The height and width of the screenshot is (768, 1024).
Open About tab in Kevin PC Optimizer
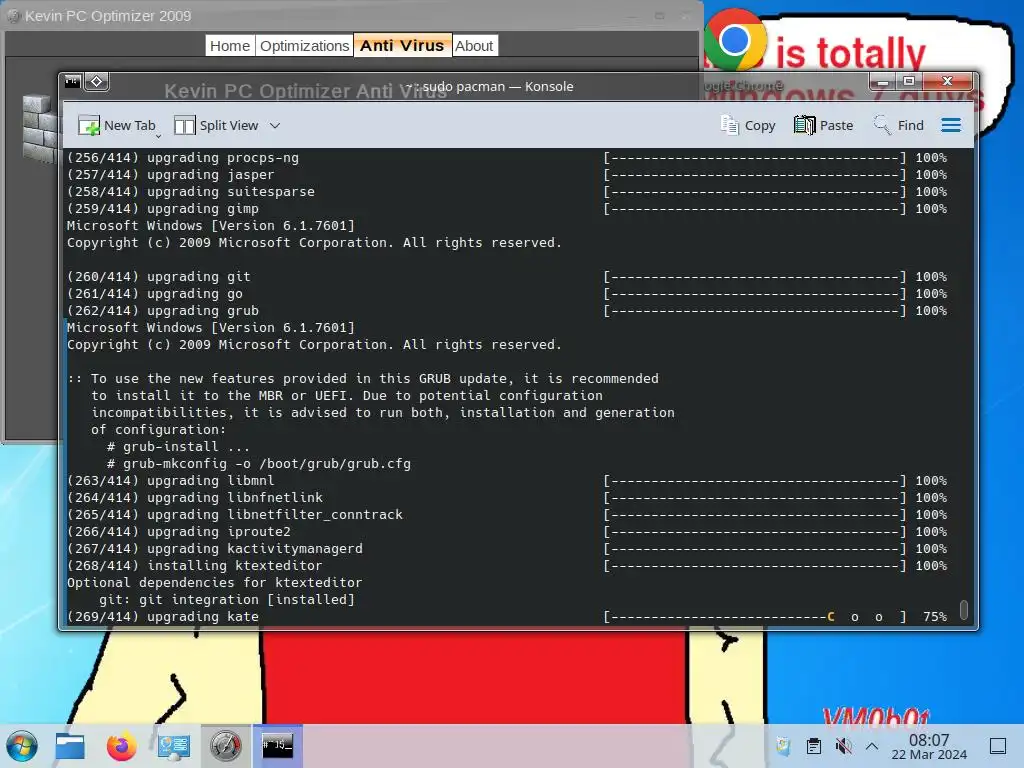(474, 46)
